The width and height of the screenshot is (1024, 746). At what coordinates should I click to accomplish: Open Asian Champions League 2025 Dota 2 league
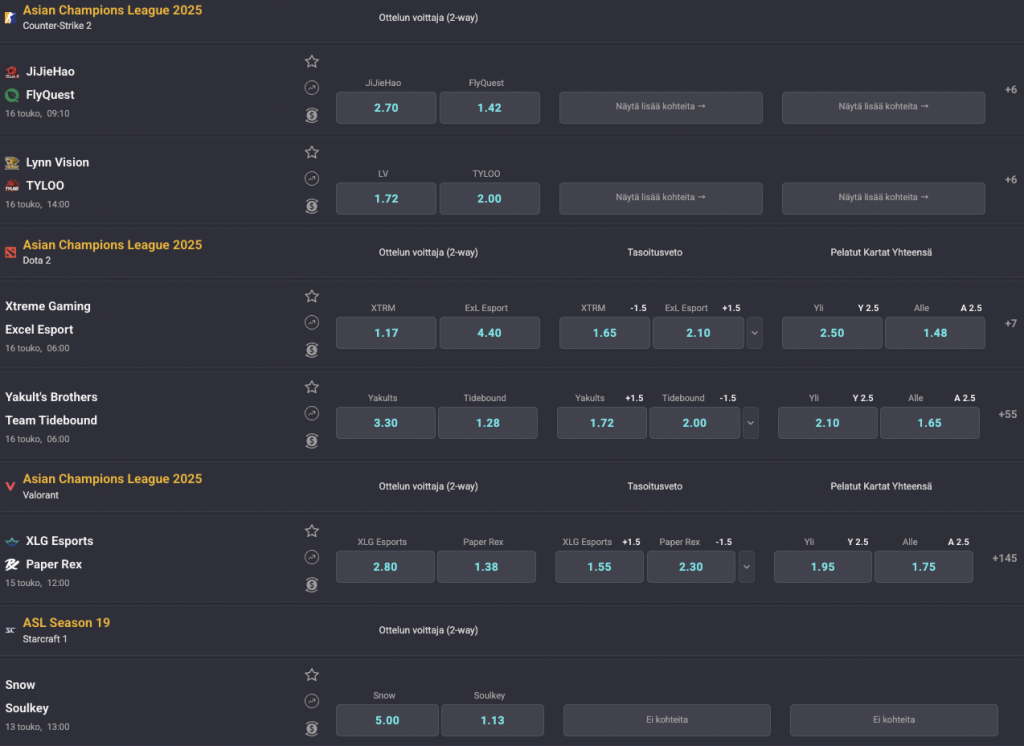(x=112, y=245)
